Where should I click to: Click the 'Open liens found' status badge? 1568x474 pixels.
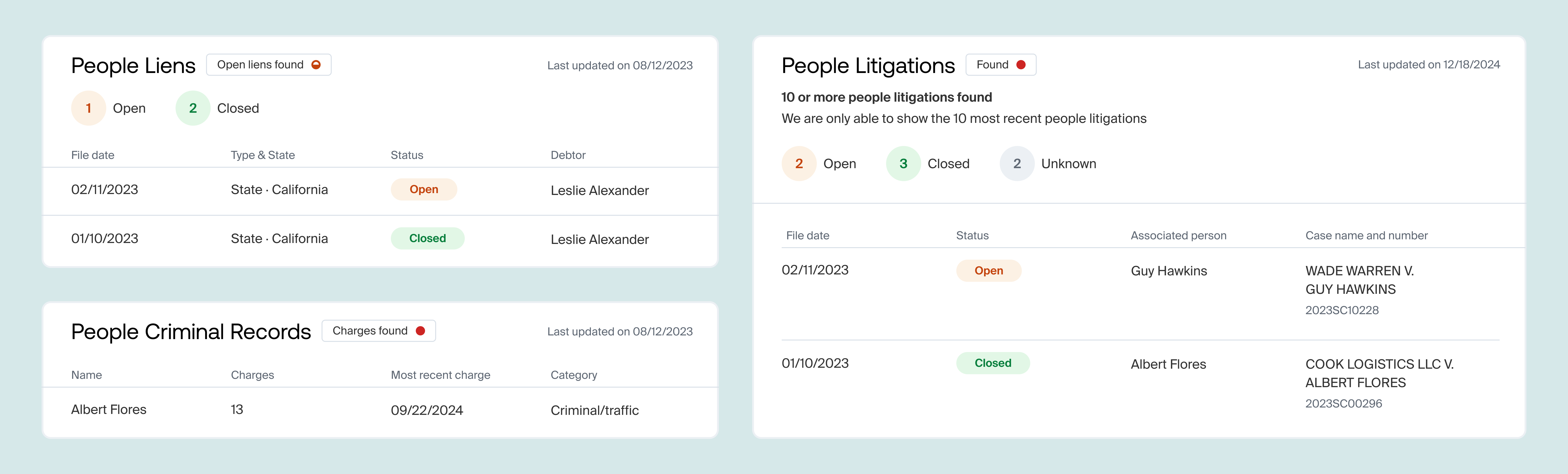pos(268,64)
